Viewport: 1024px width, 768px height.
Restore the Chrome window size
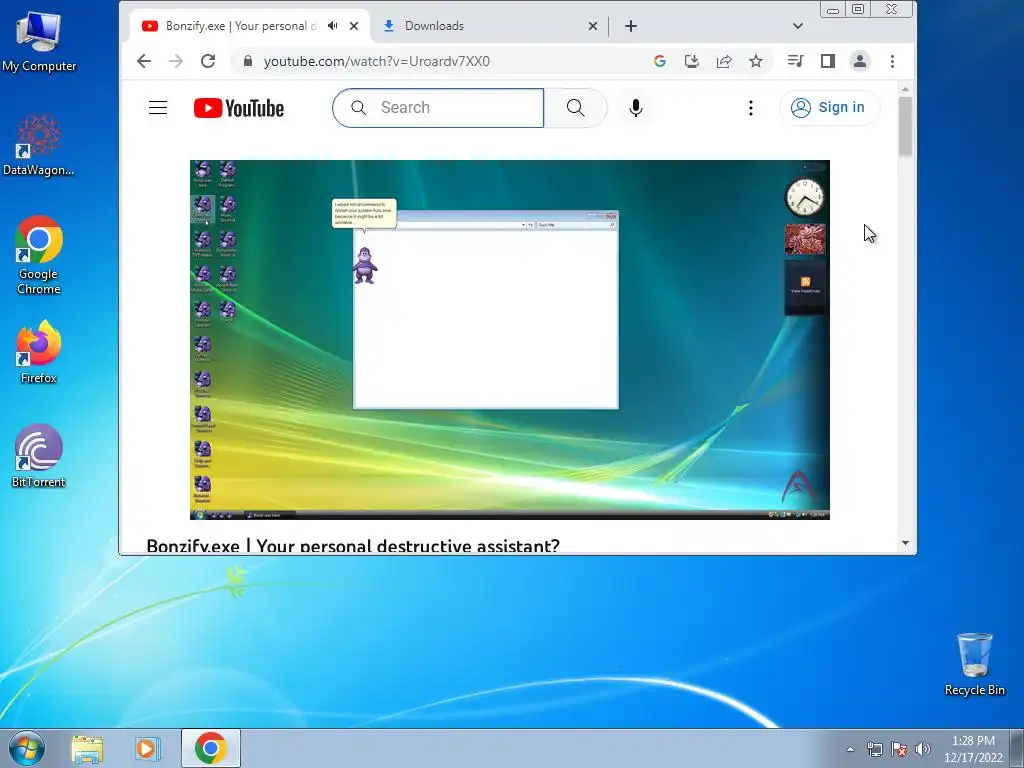(858, 9)
